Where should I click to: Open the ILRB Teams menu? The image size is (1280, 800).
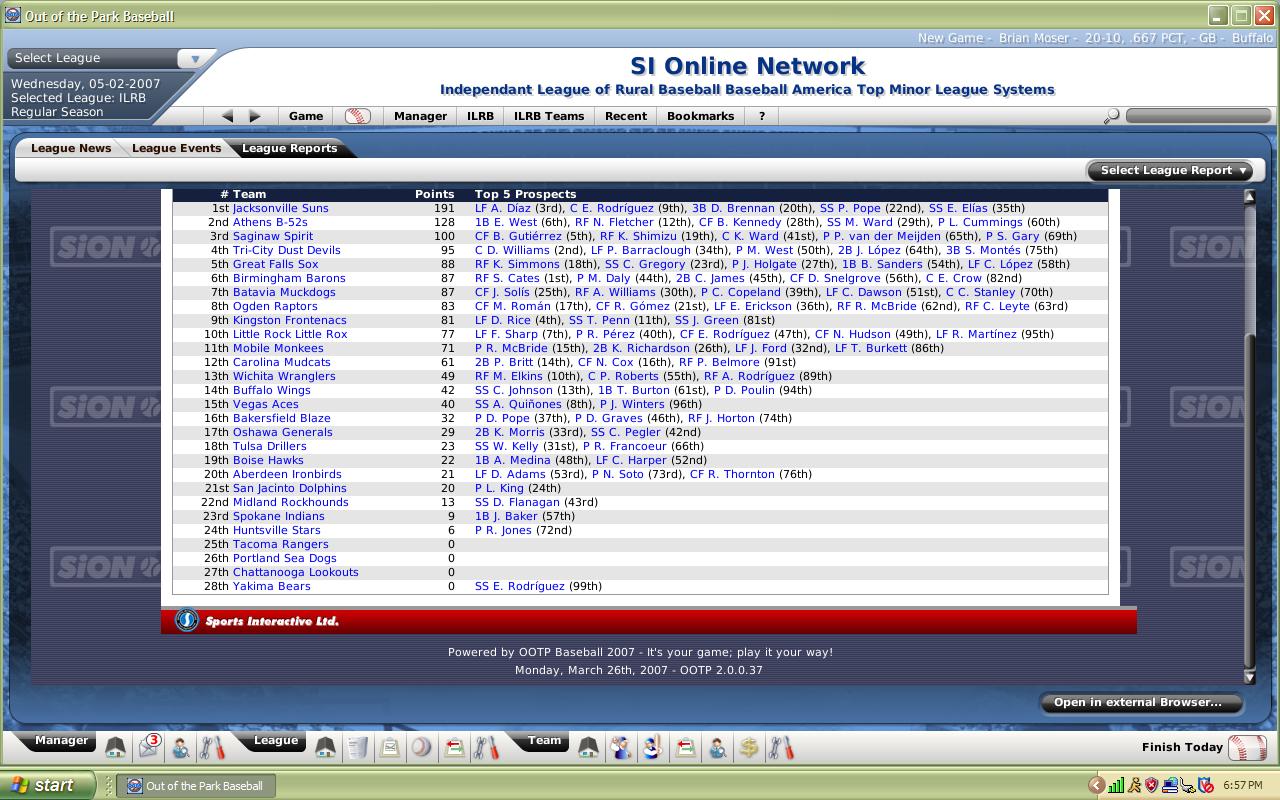[549, 116]
